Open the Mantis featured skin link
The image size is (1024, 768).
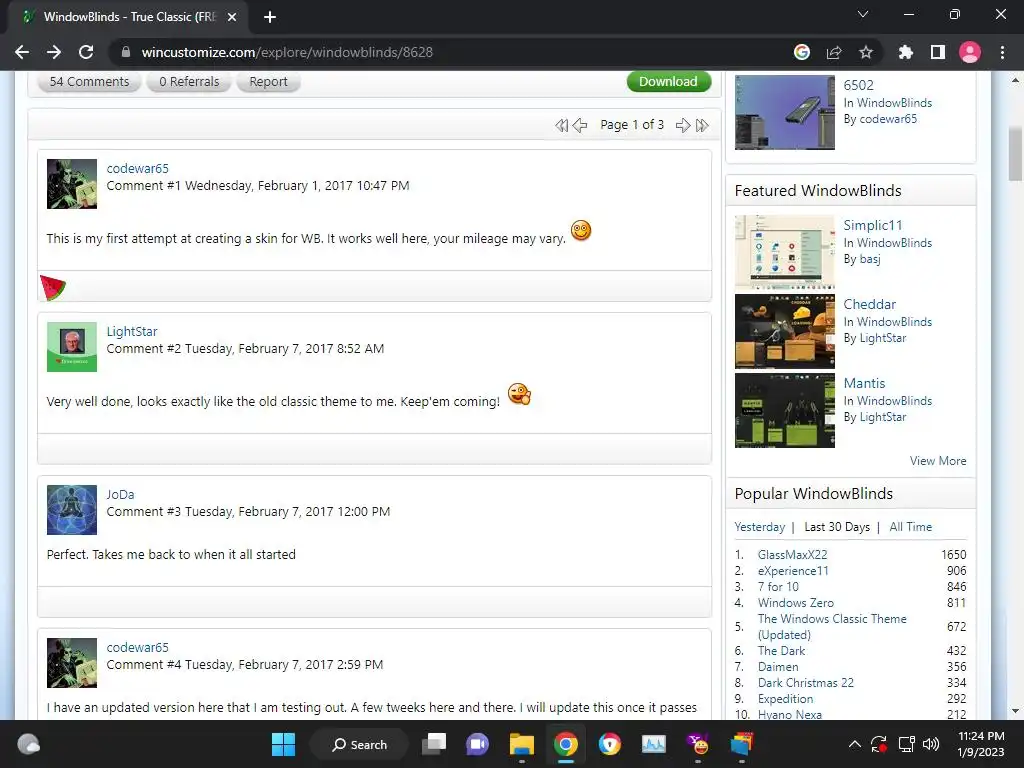tap(864, 383)
